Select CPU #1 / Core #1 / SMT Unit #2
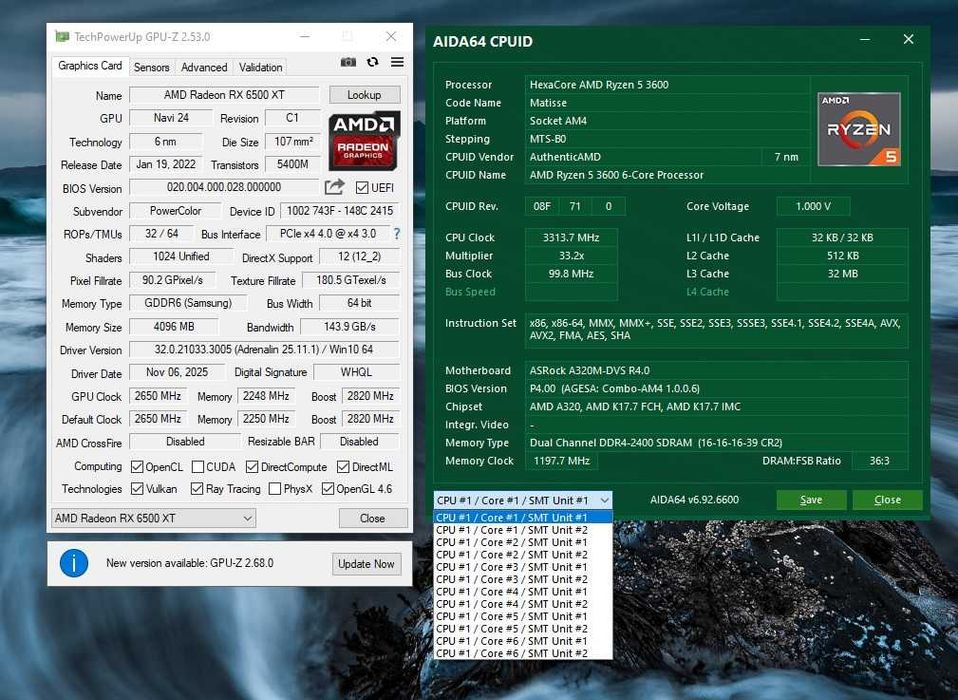The width and height of the screenshot is (958, 700). 523,530
